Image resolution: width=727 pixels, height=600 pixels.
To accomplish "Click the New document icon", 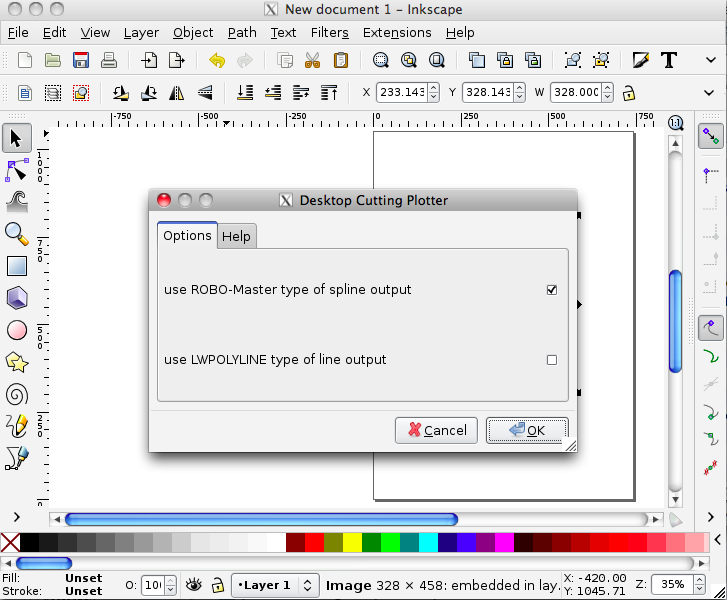I will (25, 60).
